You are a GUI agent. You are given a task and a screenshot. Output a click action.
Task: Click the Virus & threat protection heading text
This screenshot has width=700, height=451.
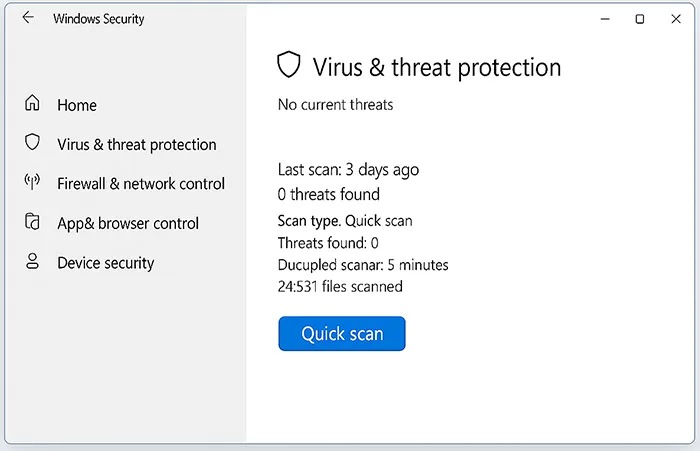click(x=437, y=68)
